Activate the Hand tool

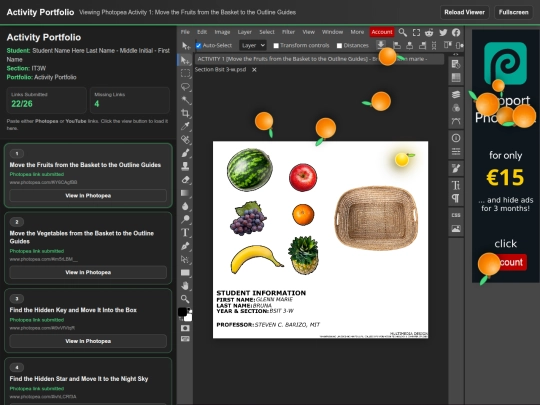185,285
